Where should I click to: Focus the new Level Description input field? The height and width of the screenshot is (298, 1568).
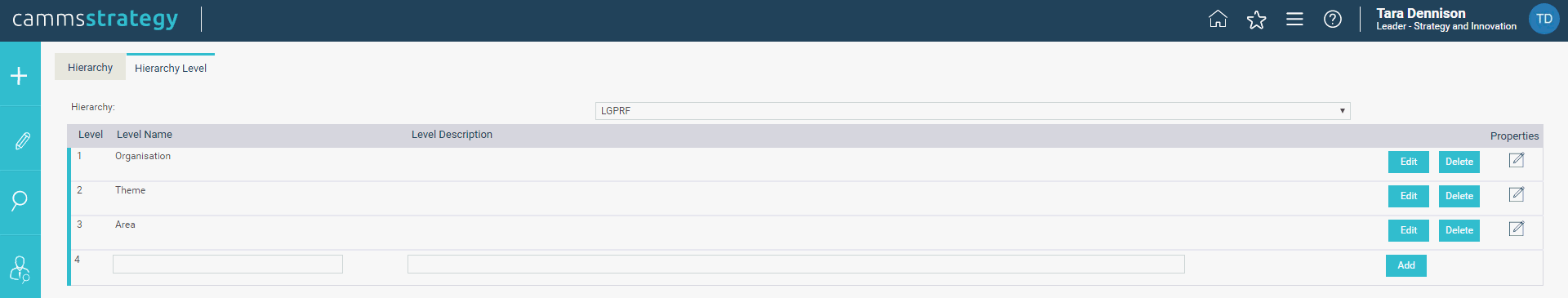coord(796,264)
